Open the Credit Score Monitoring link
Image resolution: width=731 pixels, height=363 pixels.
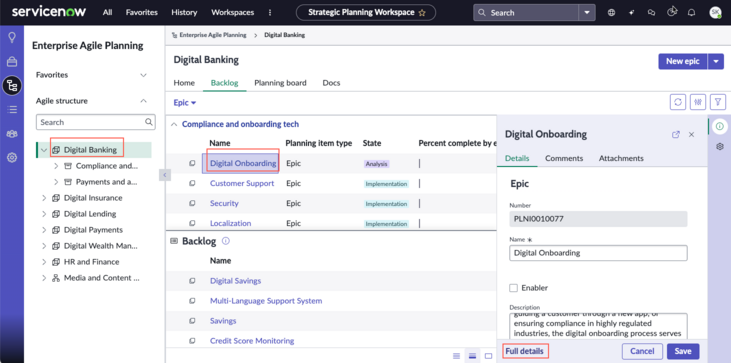tap(252, 341)
